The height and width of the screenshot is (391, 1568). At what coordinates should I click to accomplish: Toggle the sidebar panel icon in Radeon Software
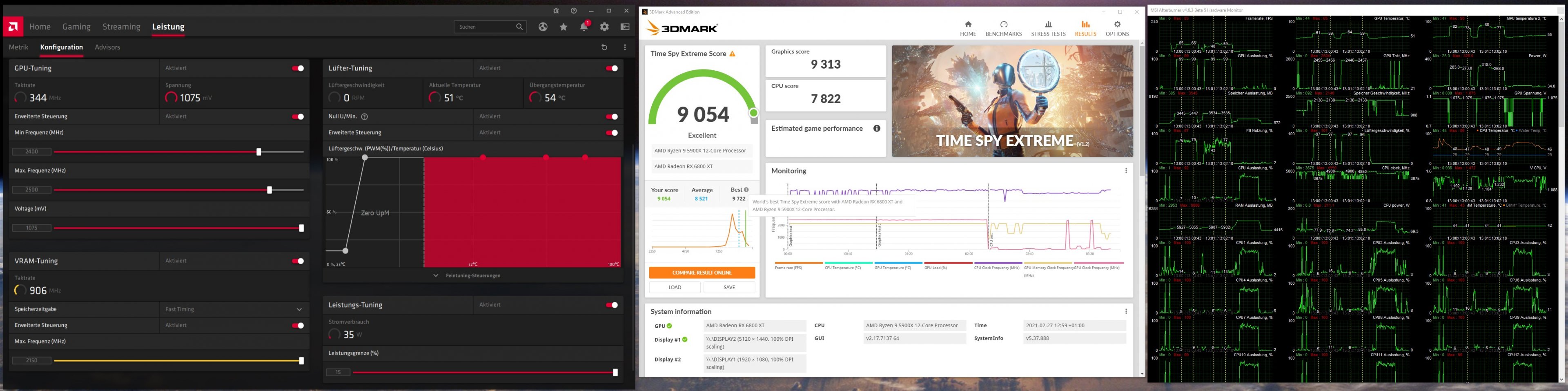pos(625,27)
